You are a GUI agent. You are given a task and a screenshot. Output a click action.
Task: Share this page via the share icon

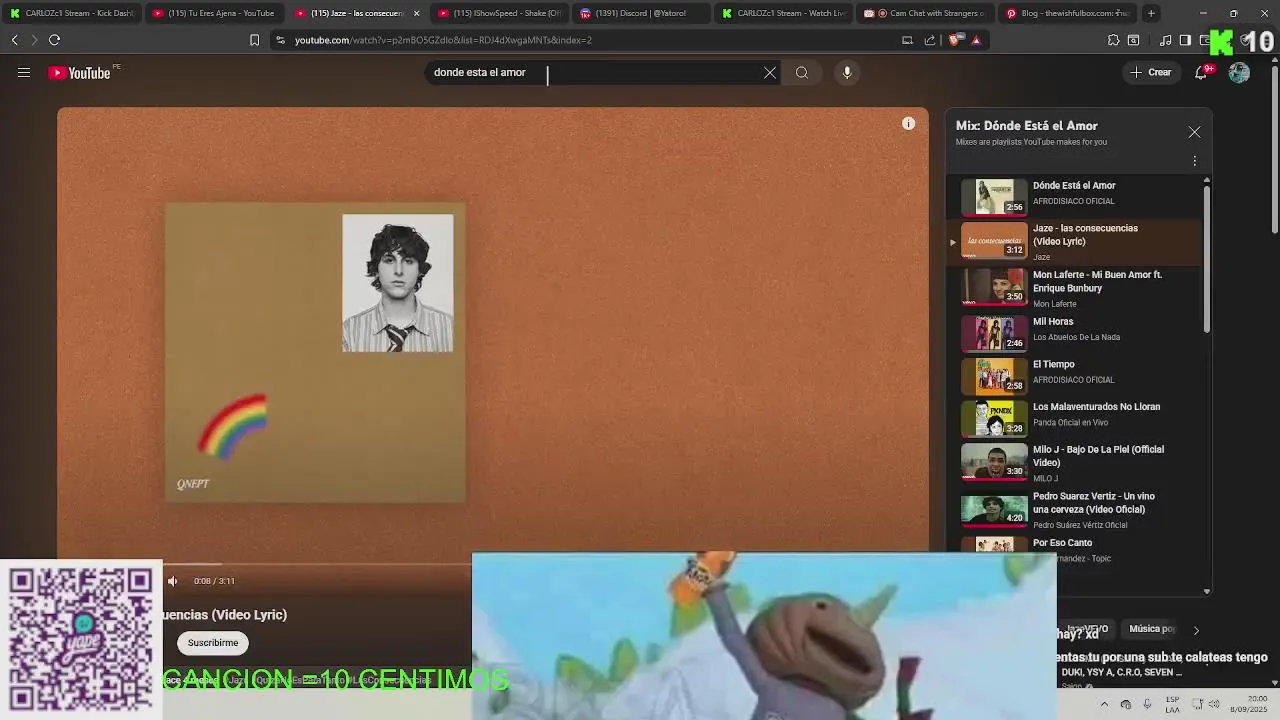click(930, 40)
